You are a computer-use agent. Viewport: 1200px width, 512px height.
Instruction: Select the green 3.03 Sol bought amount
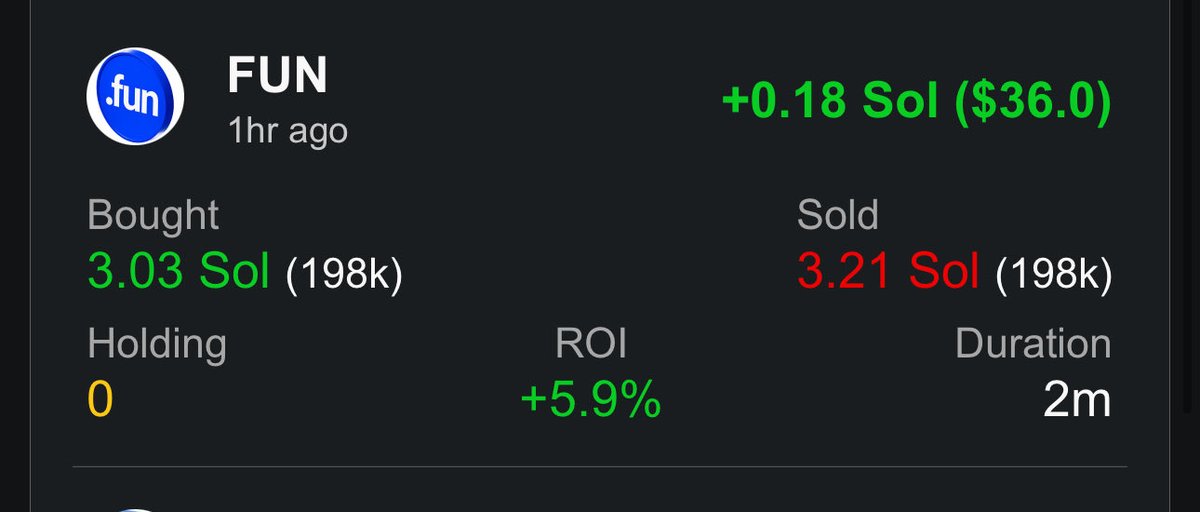click(x=178, y=272)
